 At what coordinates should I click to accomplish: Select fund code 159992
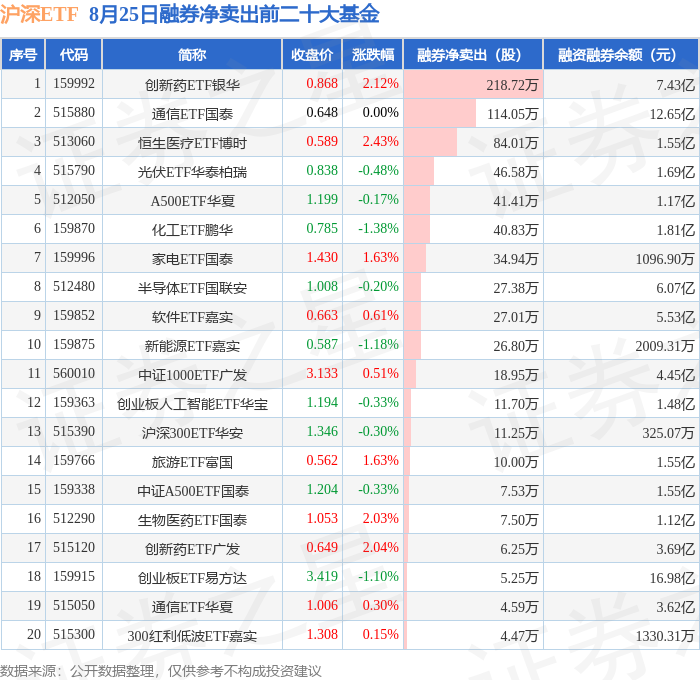(74, 83)
